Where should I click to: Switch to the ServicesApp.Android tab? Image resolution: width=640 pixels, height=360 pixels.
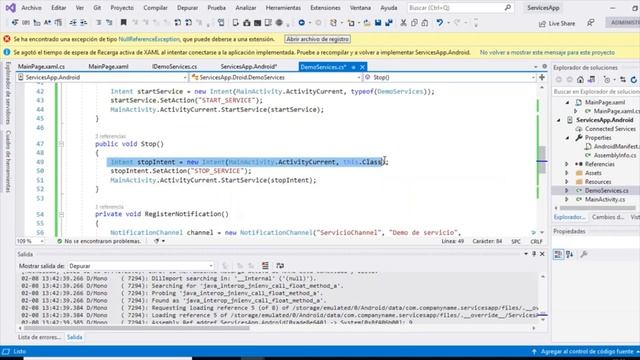pyautogui.click(x=249, y=67)
